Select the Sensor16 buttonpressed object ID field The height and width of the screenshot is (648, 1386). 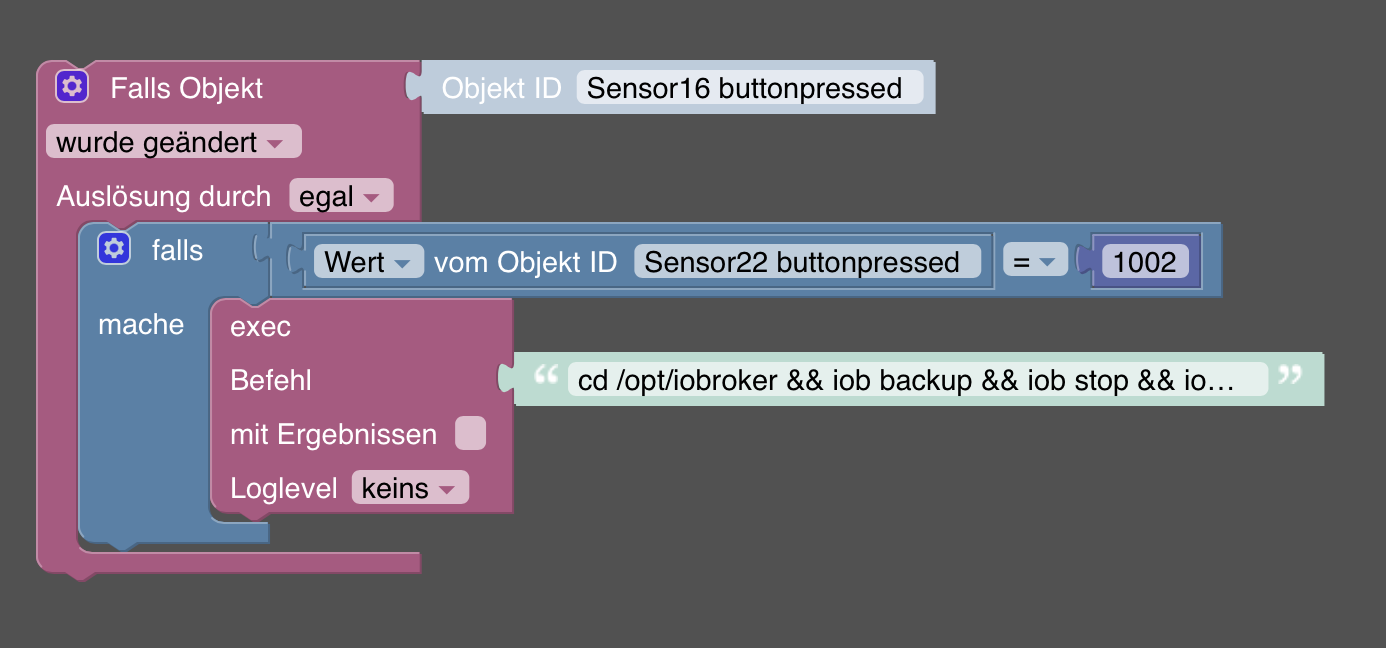[744, 88]
